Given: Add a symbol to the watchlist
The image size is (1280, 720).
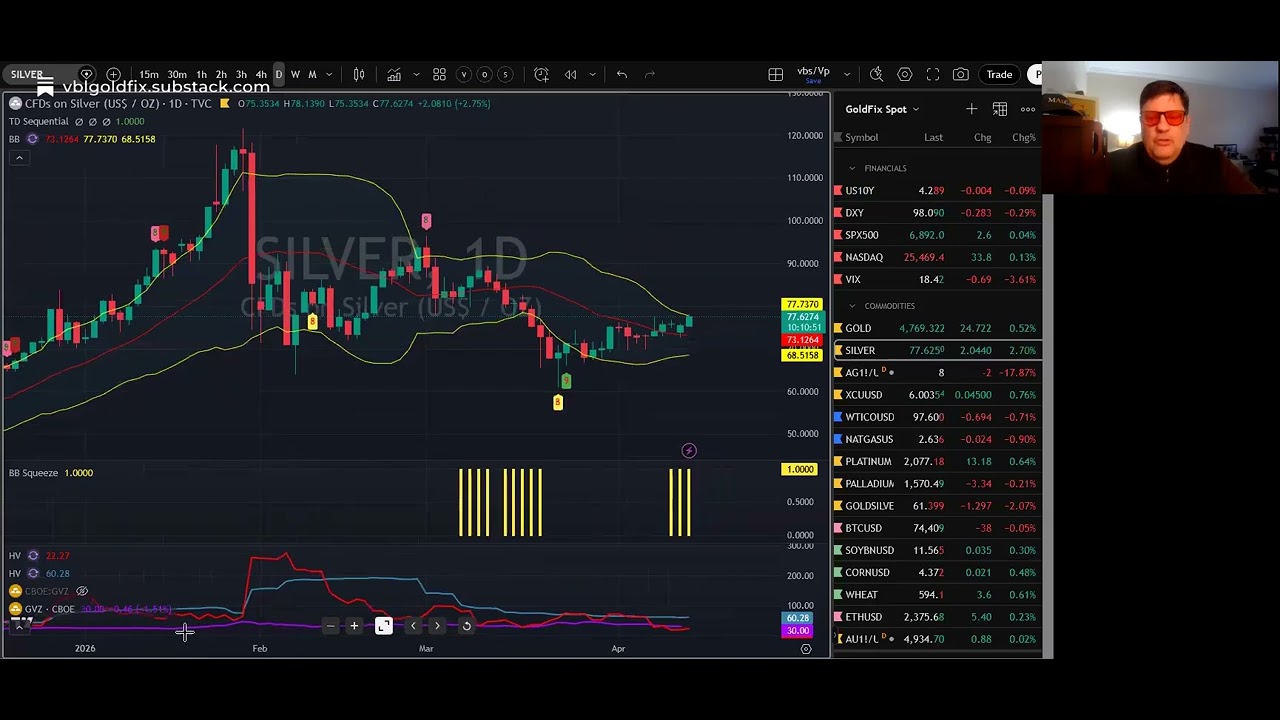Looking at the screenshot, I should [x=971, y=109].
